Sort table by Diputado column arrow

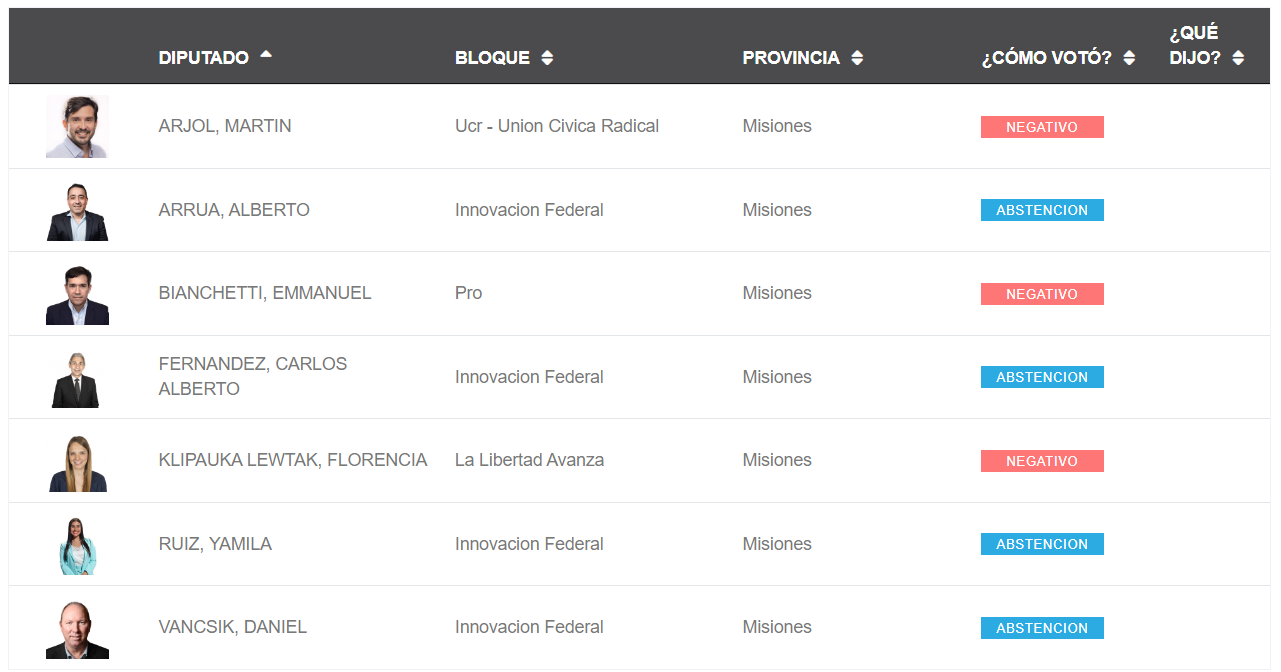[x=266, y=55]
